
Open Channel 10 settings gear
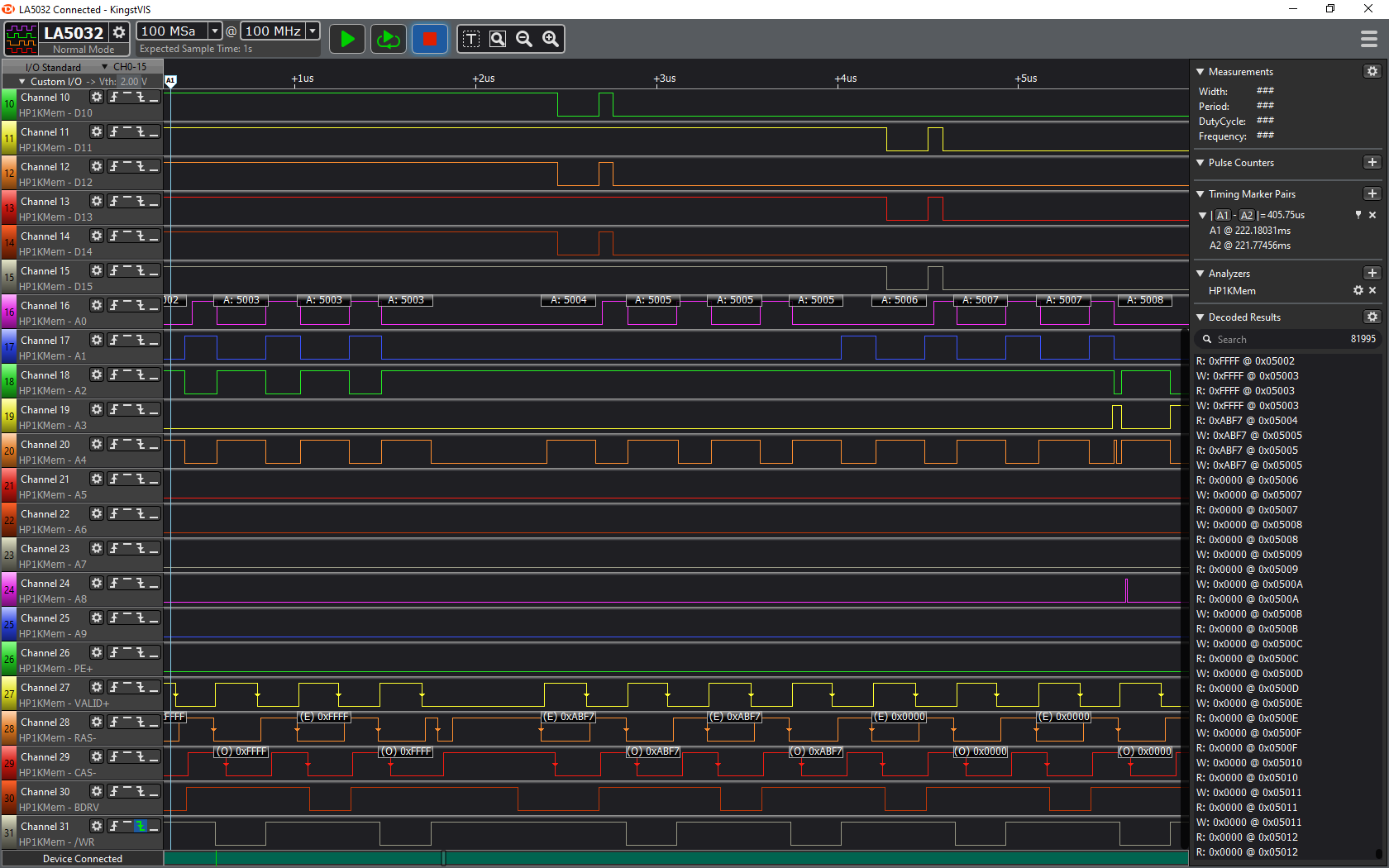[97, 98]
